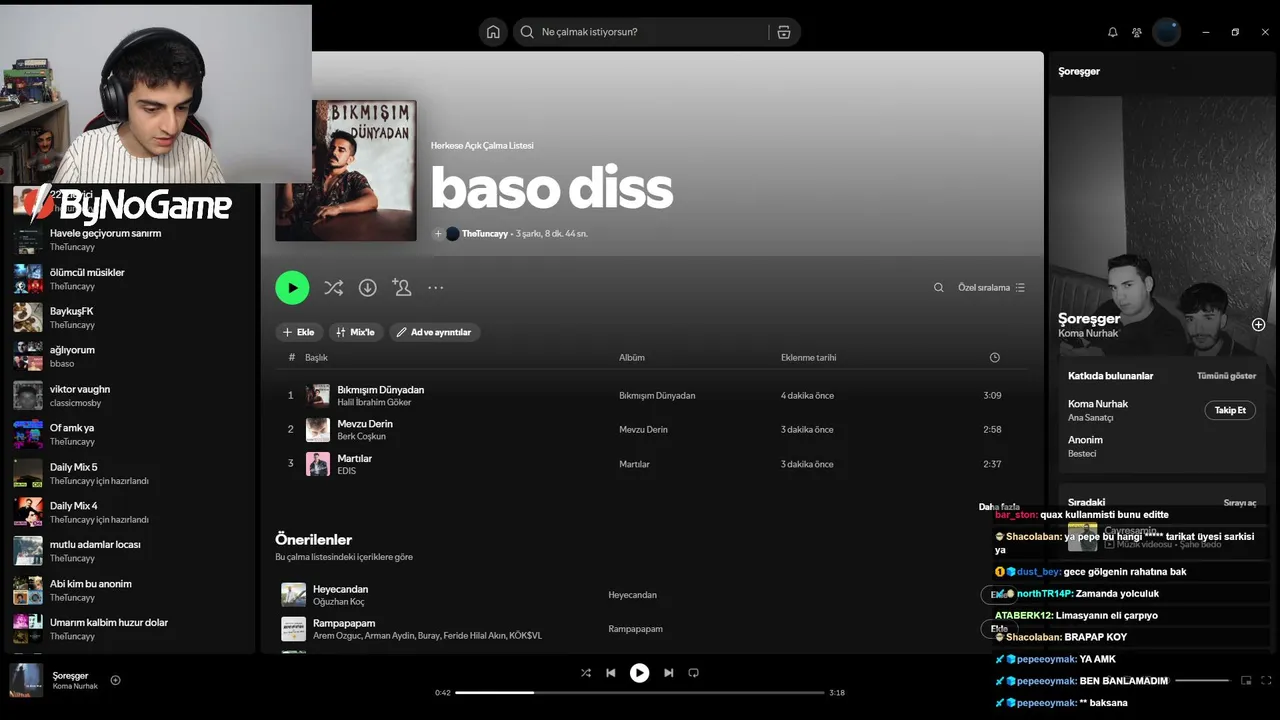Sort by the 'Albüm' column header
1280x720 pixels.
(x=632, y=357)
